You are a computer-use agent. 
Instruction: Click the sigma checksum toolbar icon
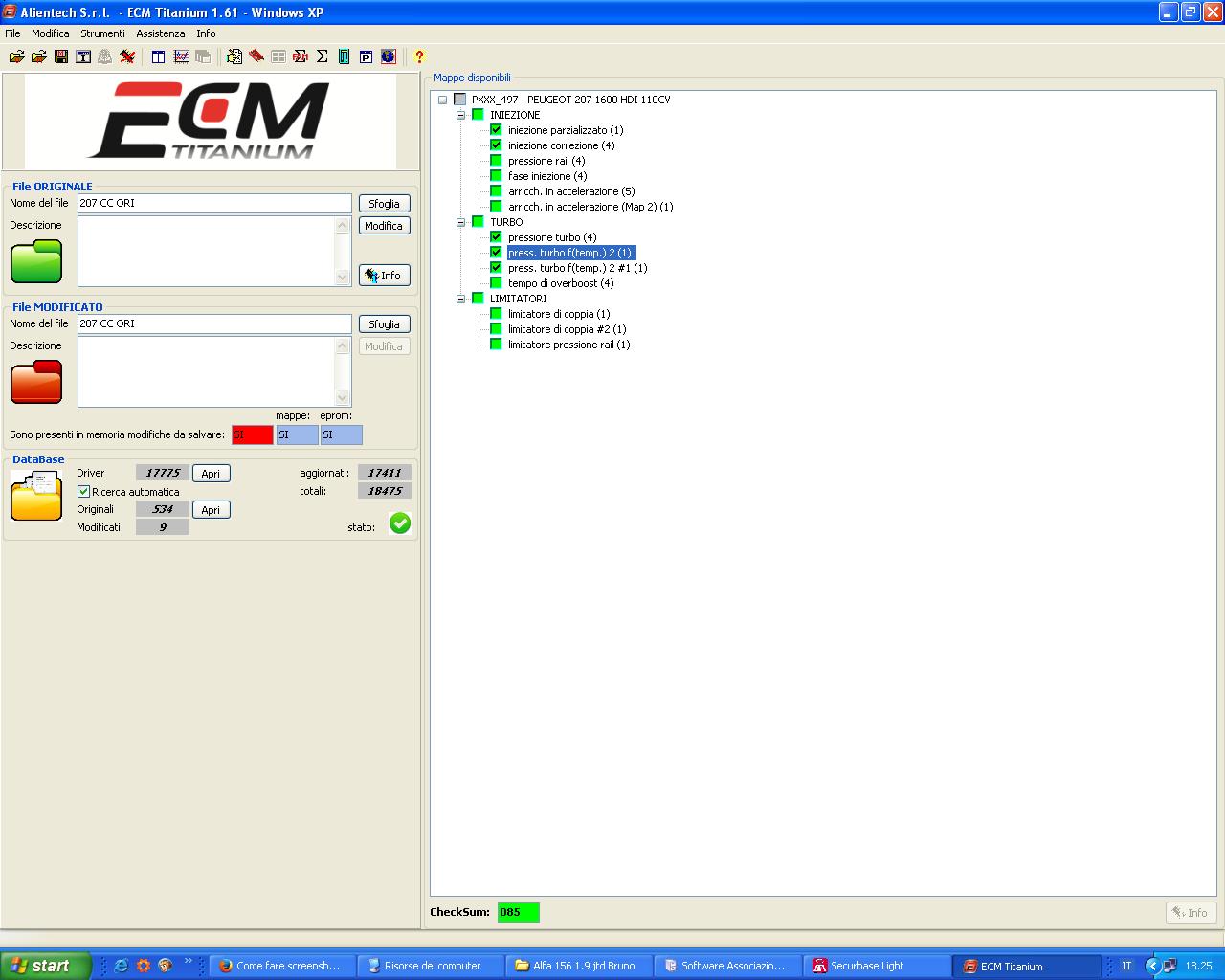tap(322, 57)
